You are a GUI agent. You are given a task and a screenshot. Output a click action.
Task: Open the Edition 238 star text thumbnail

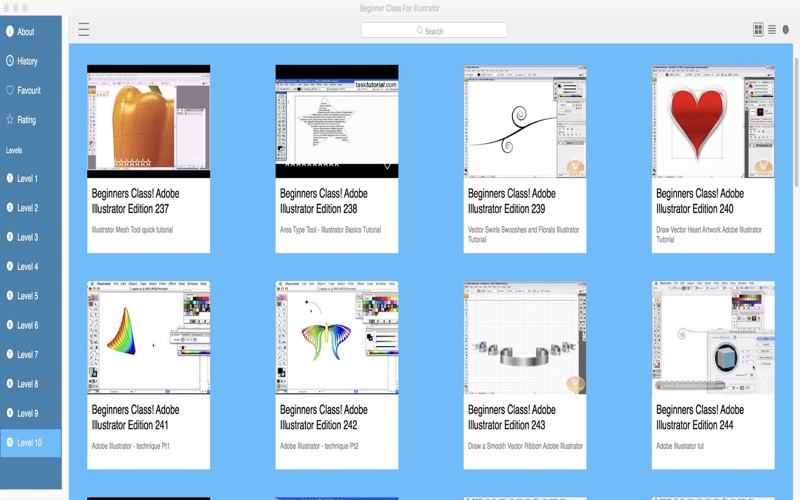coord(337,121)
